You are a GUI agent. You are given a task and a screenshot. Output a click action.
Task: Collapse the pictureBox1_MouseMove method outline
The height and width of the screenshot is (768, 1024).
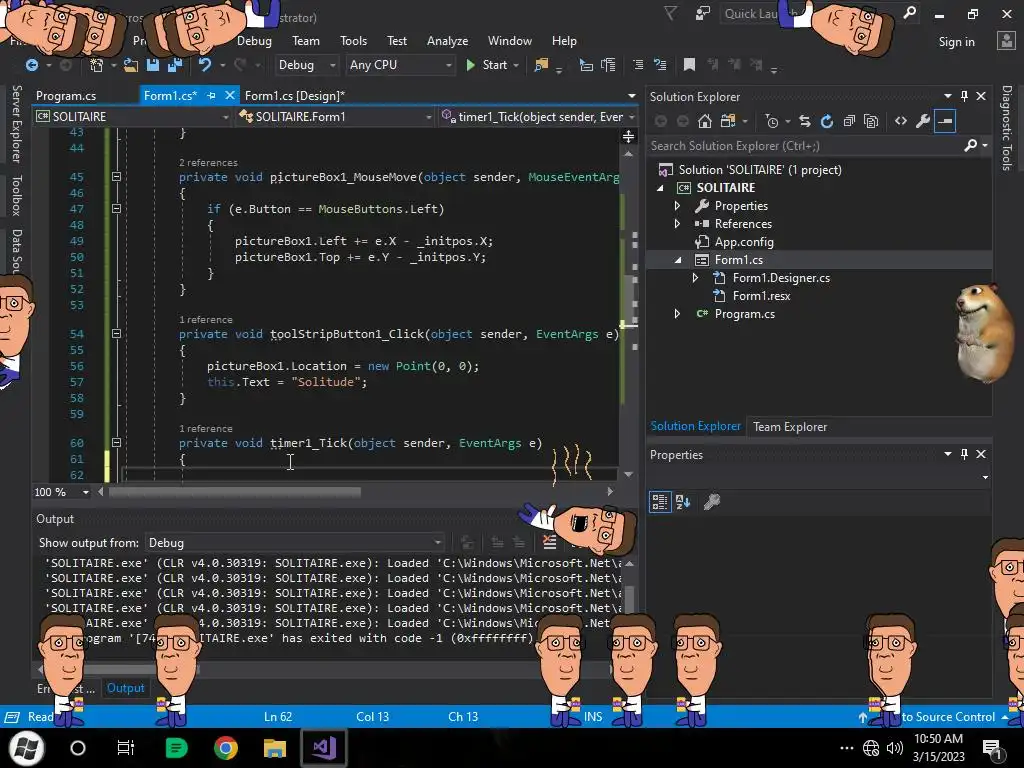(x=116, y=176)
